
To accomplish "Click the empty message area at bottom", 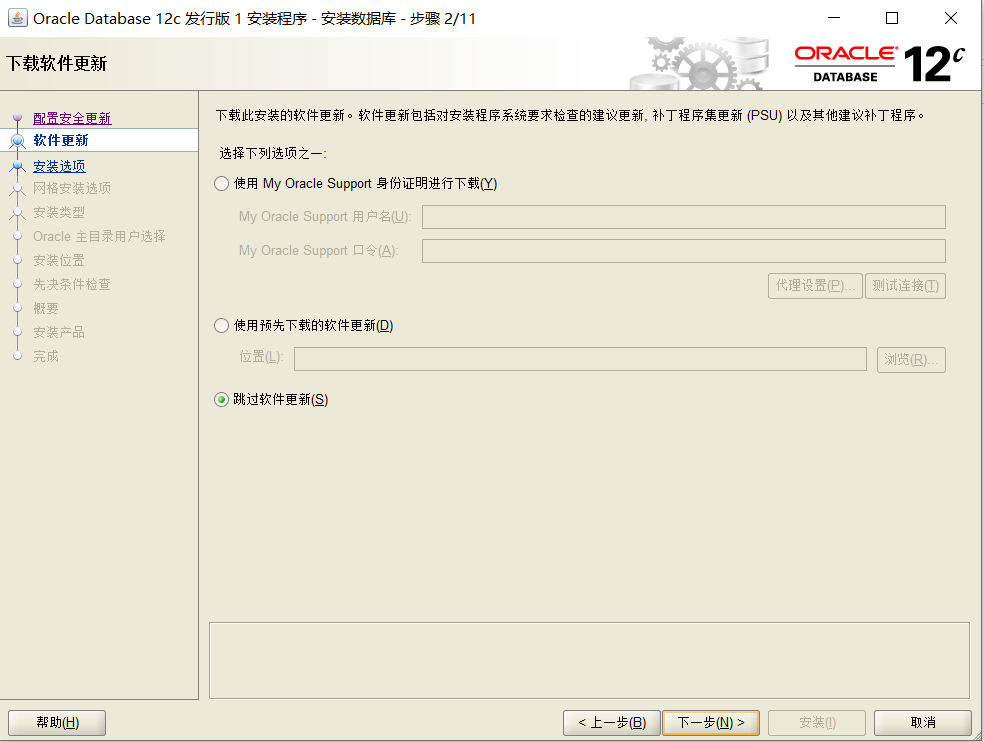I will 589,660.
